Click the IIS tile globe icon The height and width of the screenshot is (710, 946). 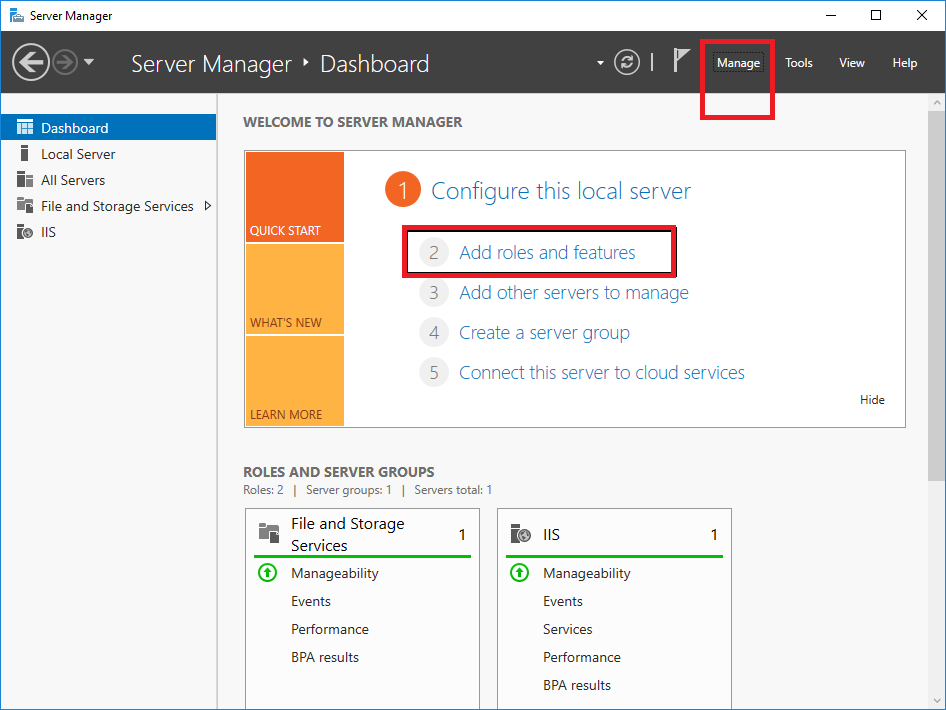[x=520, y=534]
